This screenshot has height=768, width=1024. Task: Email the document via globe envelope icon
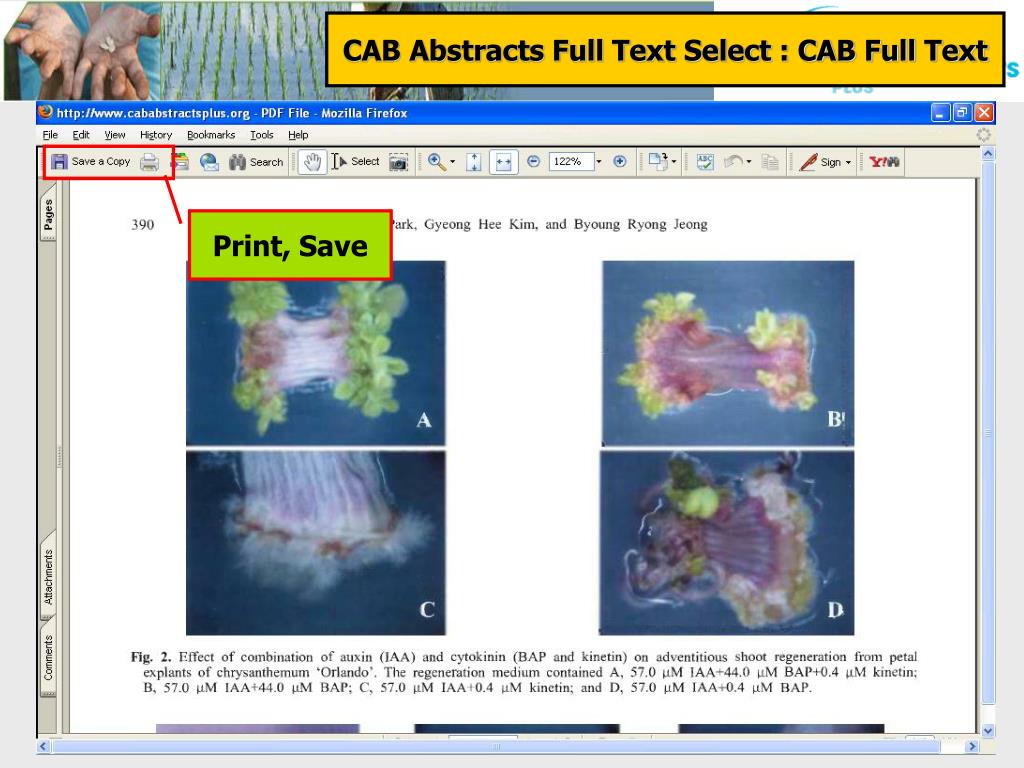(209, 161)
